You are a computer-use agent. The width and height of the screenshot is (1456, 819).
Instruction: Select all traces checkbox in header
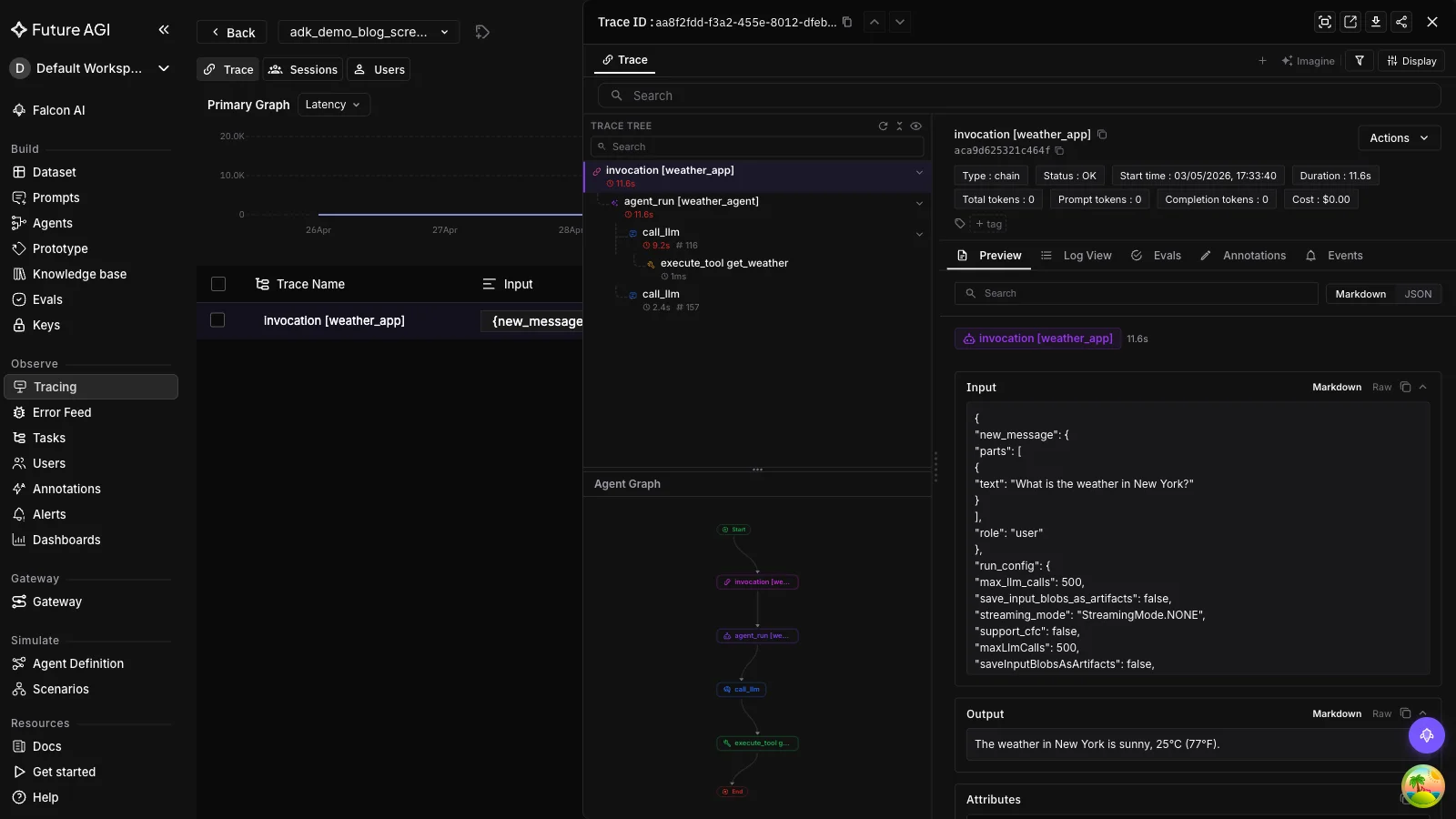pyautogui.click(x=218, y=284)
